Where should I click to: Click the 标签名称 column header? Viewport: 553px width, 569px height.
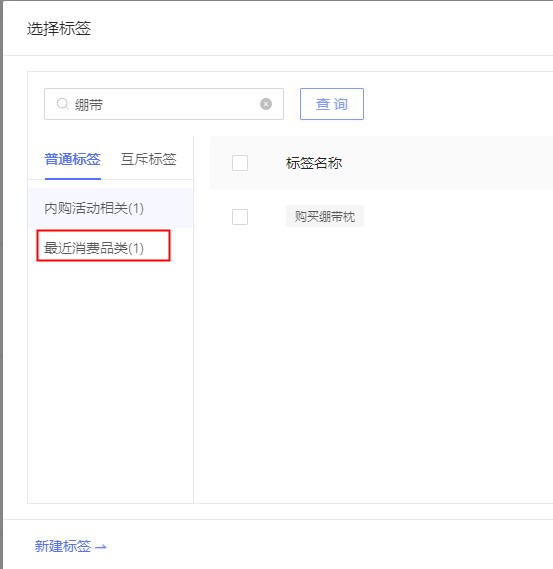[x=314, y=163]
